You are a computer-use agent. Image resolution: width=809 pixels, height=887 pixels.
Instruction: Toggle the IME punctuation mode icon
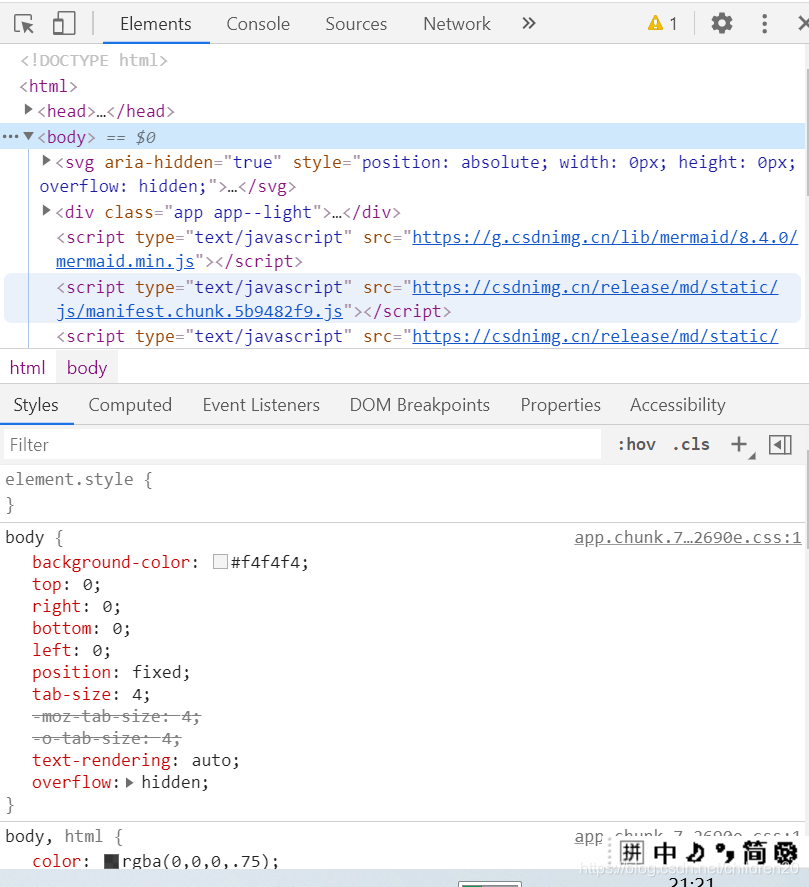point(724,852)
